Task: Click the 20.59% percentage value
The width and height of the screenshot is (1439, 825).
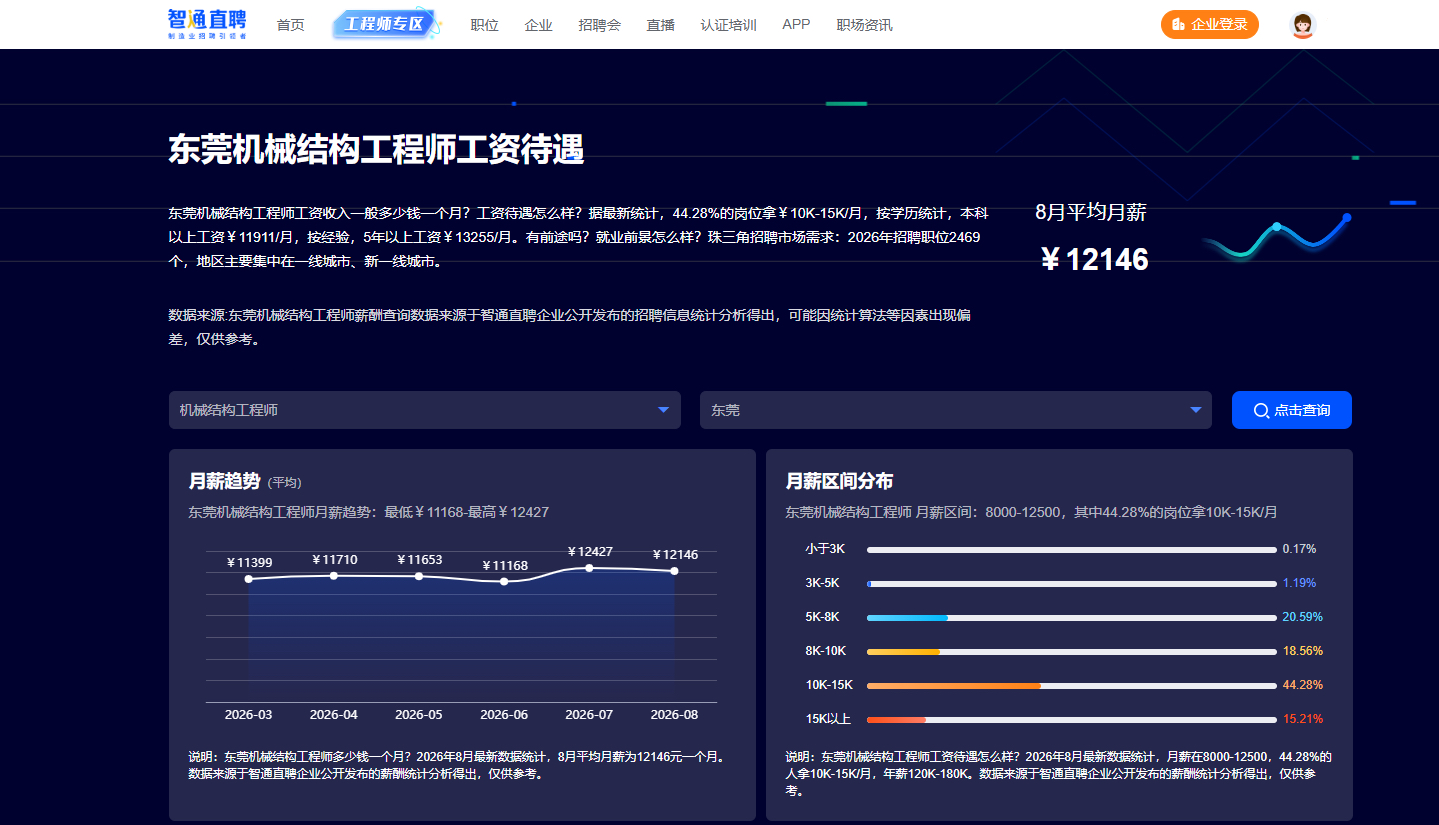Action: point(1303,617)
